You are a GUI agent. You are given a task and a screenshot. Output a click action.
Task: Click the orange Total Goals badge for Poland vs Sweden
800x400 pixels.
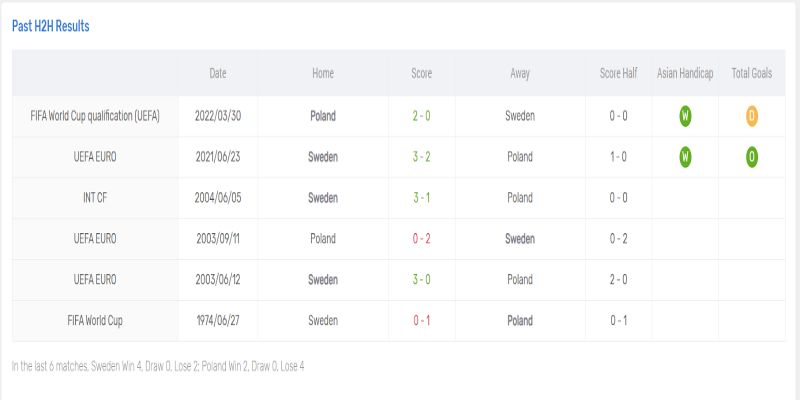751,116
